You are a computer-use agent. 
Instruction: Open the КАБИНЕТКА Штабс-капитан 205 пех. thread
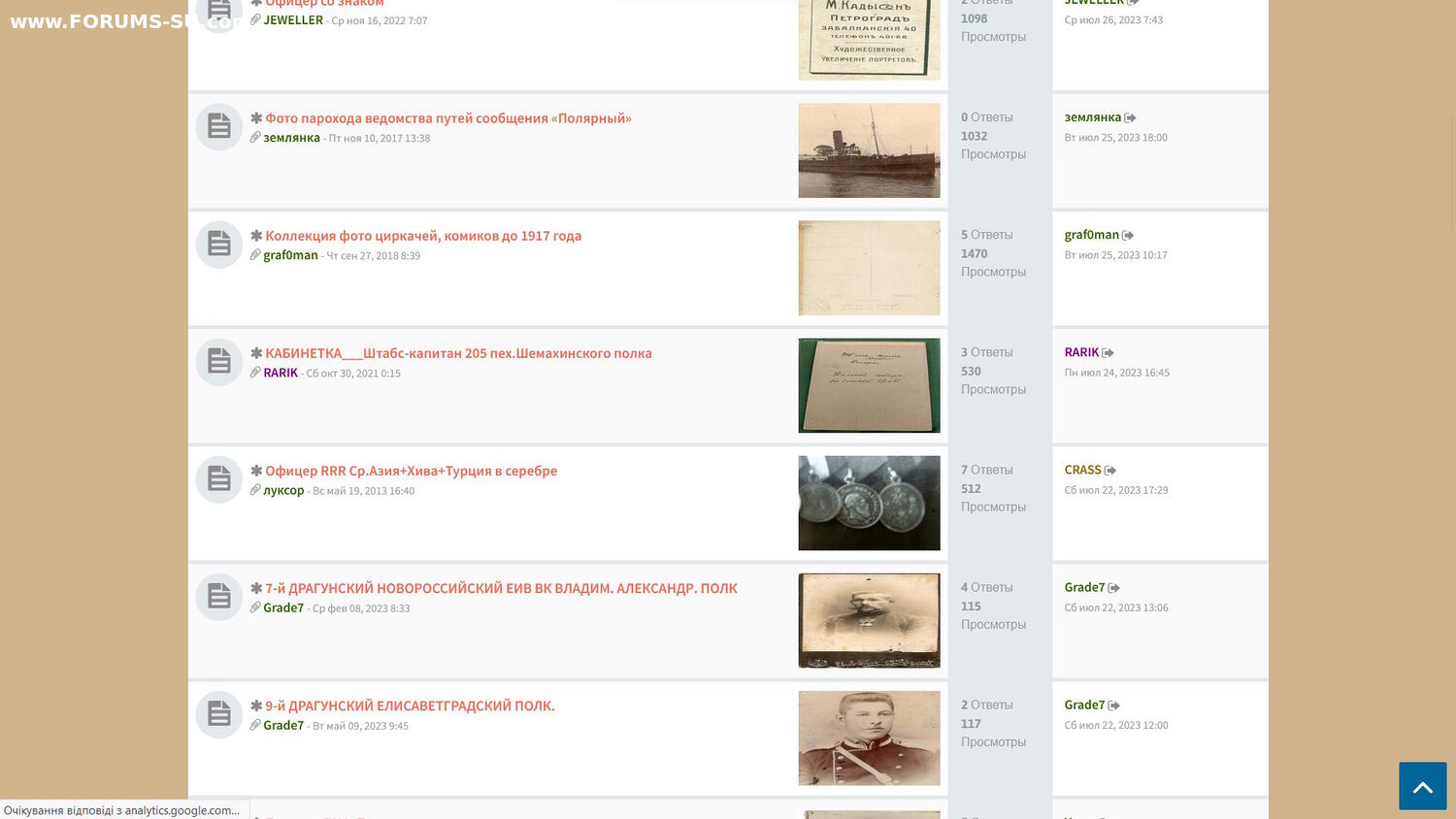458,353
